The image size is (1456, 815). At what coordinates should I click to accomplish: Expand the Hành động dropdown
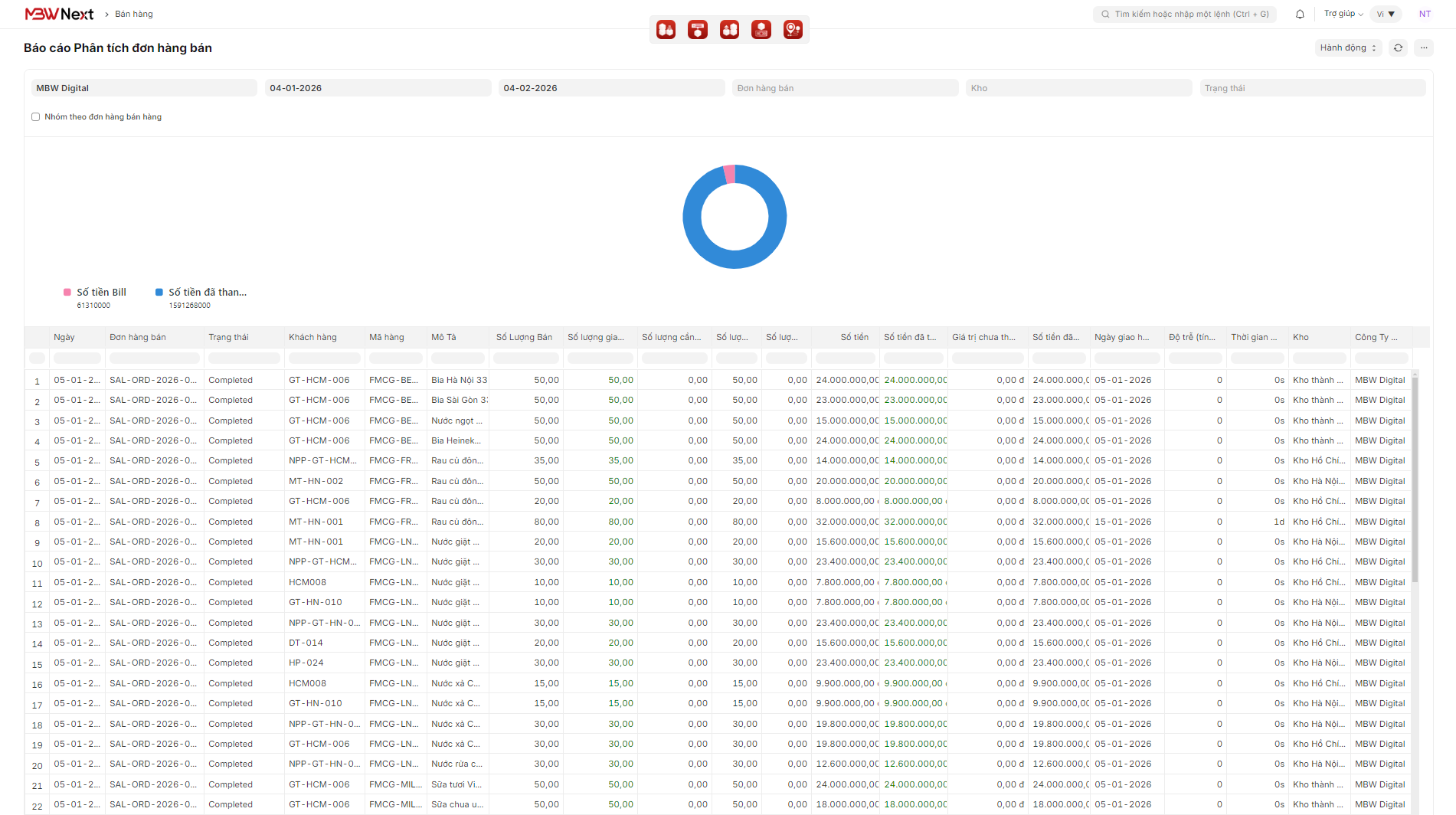point(1347,47)
